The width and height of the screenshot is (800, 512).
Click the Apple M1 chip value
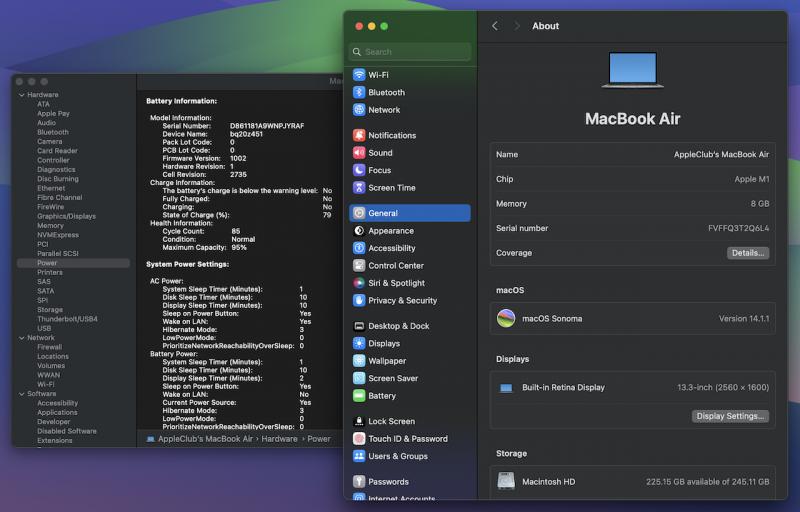click(x=752, y=179)
